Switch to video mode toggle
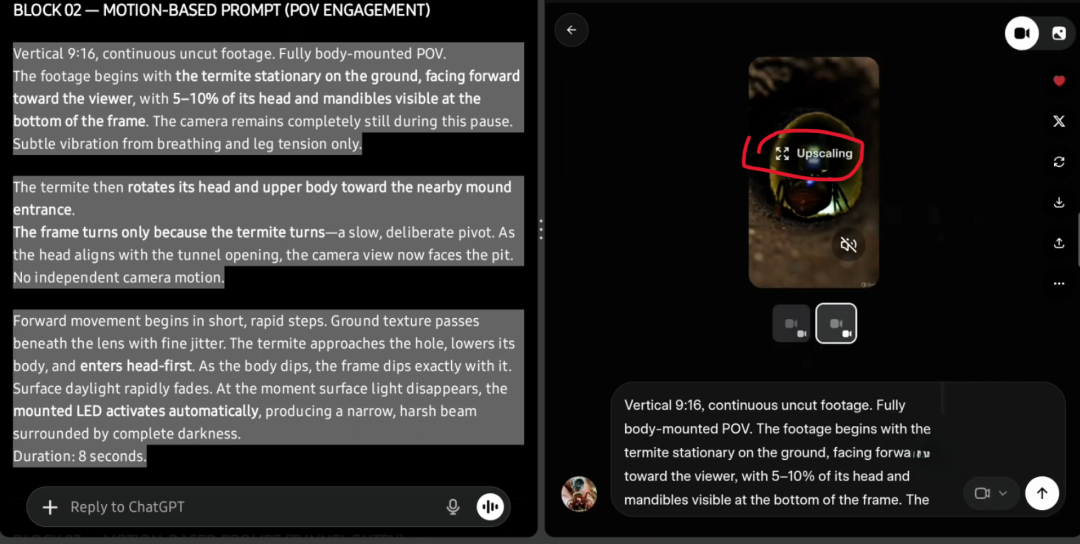Screen dimensions: 1080x544 (x=1021, y=34)
